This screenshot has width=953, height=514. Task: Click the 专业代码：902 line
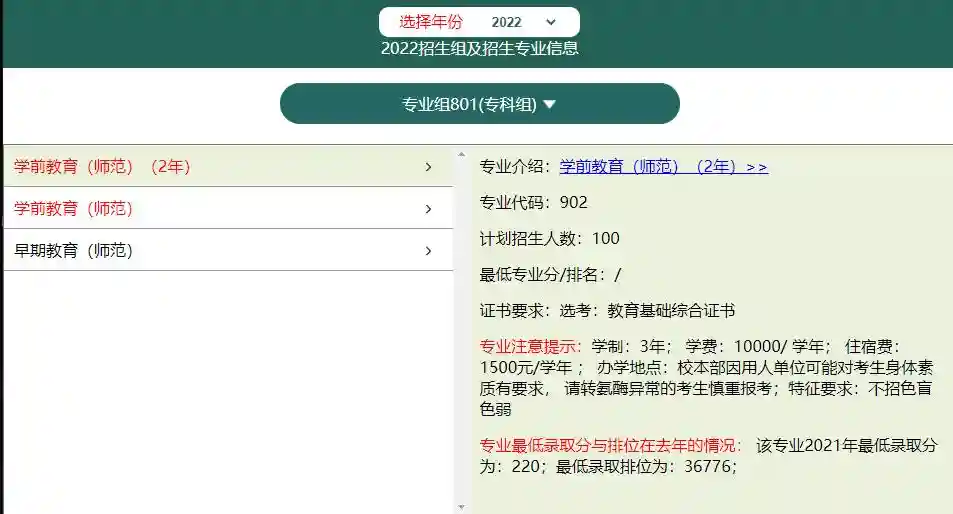pos(534,203)
